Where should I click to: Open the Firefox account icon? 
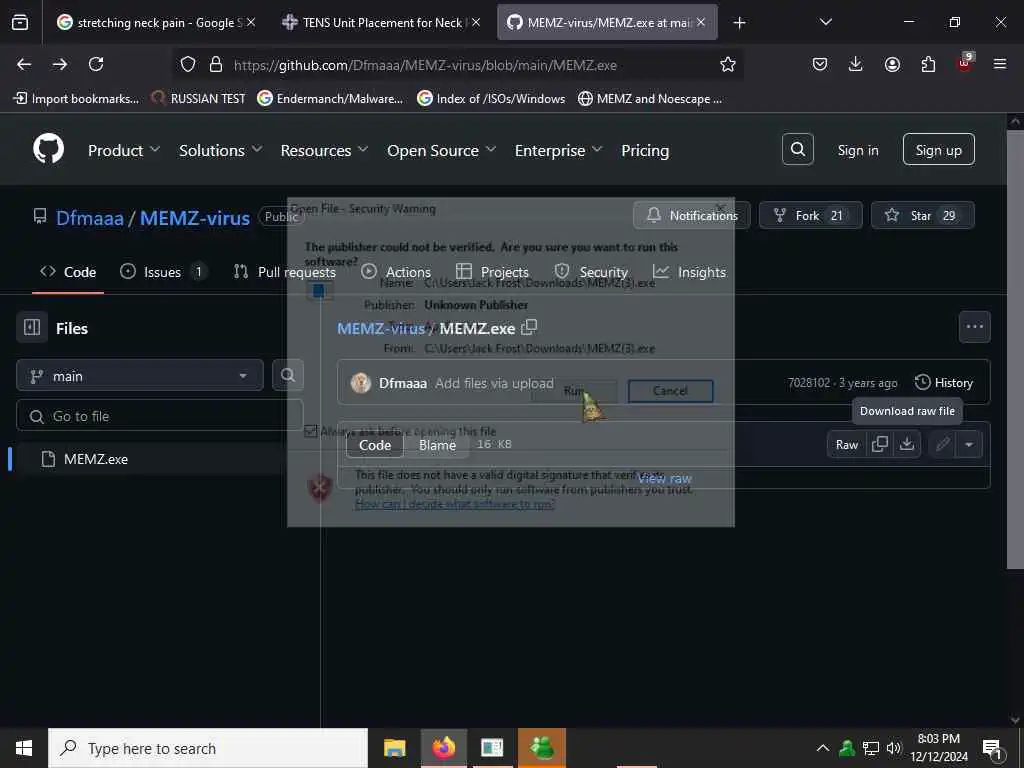pyautogui.click(x=892, y=64)
